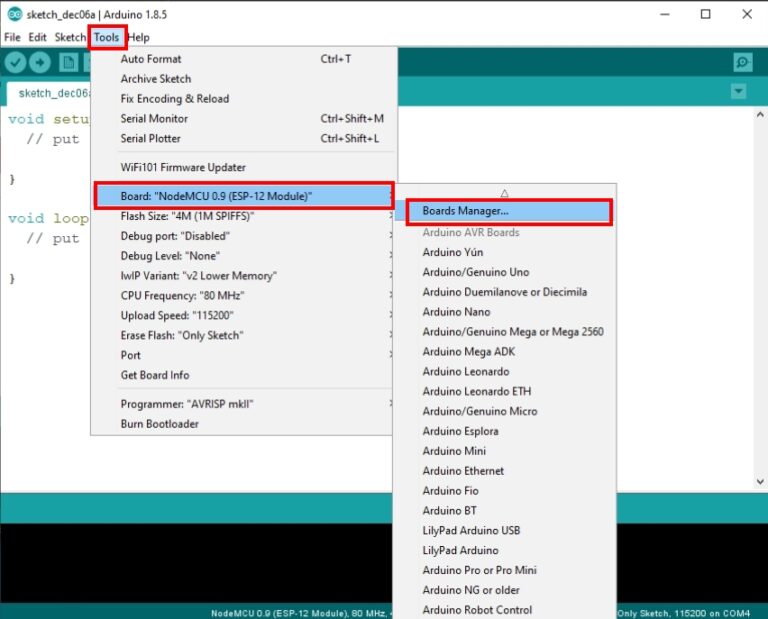
Task: Click the Upload arrow toolbar icon
Action: [x=40, y=62]
